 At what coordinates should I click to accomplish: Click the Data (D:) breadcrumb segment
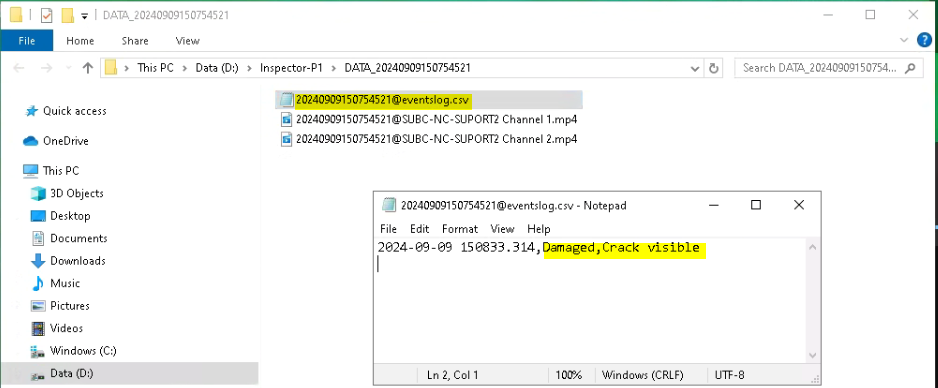pyautogui.click(x=217, y=68)
